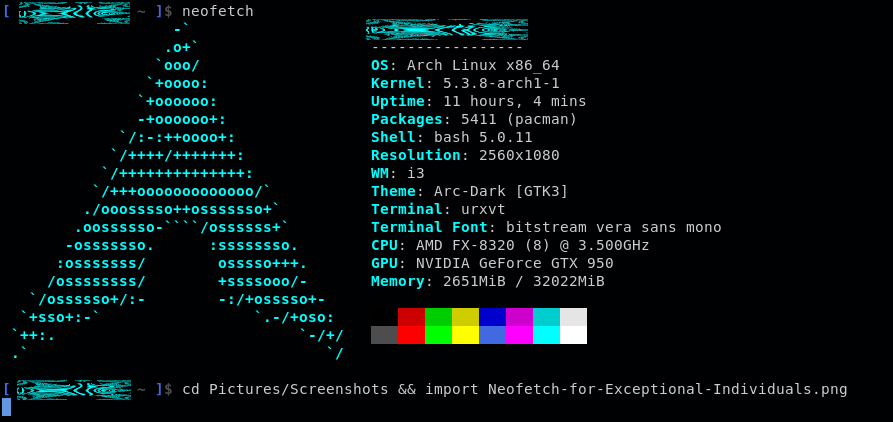893x422 pixels.
Task: Click 'cd Pictures/Screenshots' command text
Action: (x=285, y=390)
